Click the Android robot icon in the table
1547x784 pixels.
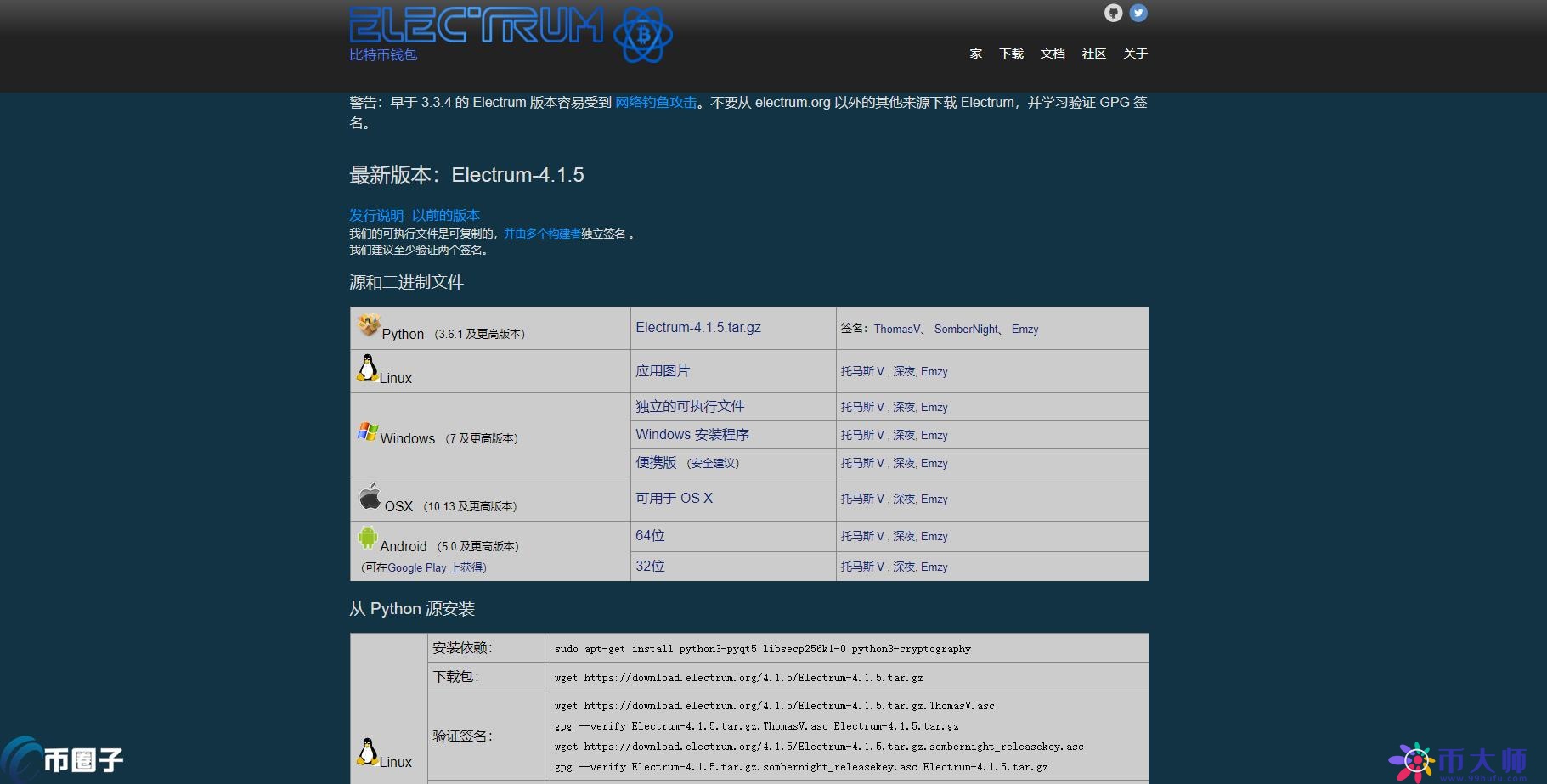pyautogui.click(x=367, y=538)
